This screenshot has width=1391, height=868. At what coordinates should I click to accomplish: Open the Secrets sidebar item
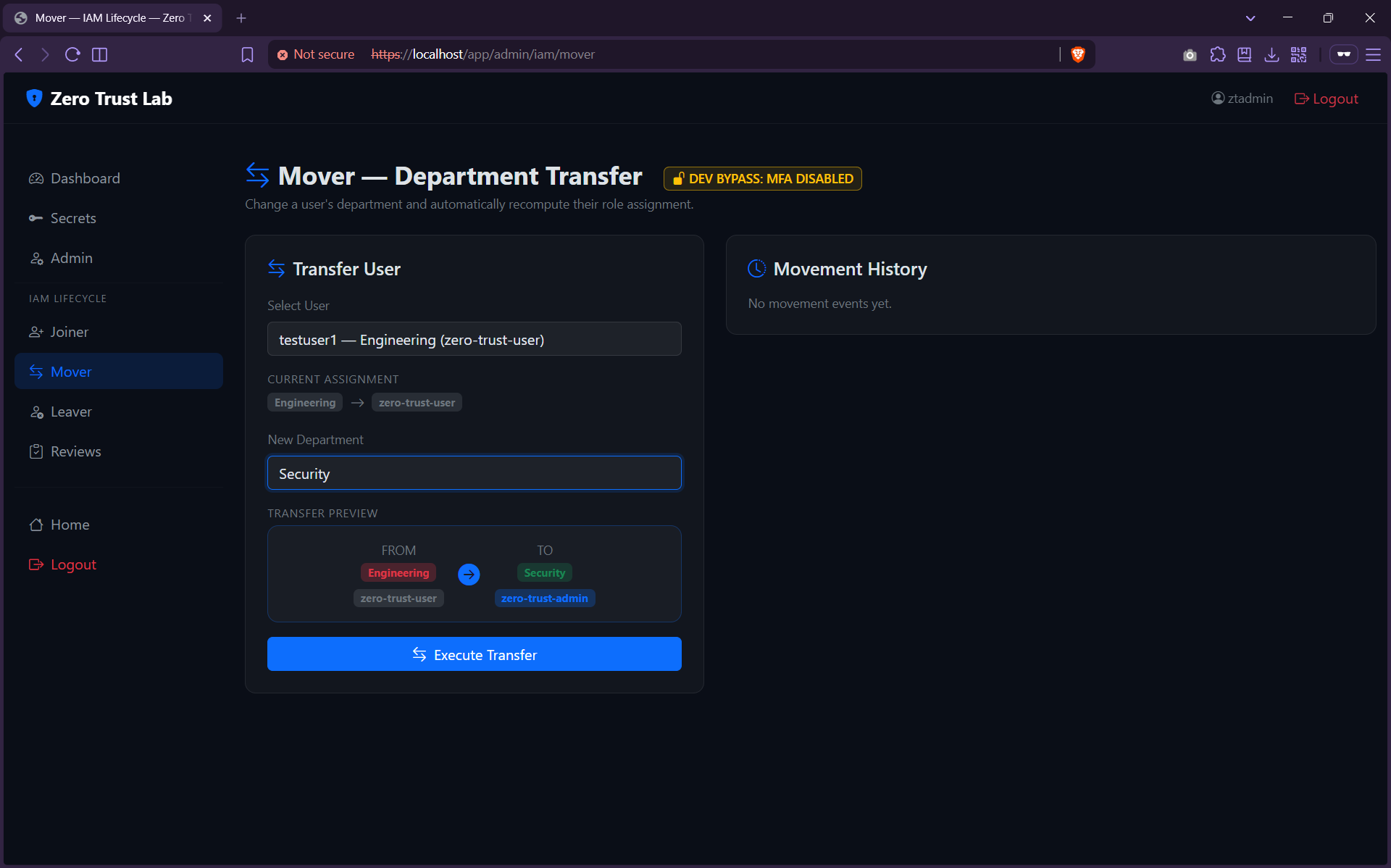pyautogui.click(x=72, y=218)
